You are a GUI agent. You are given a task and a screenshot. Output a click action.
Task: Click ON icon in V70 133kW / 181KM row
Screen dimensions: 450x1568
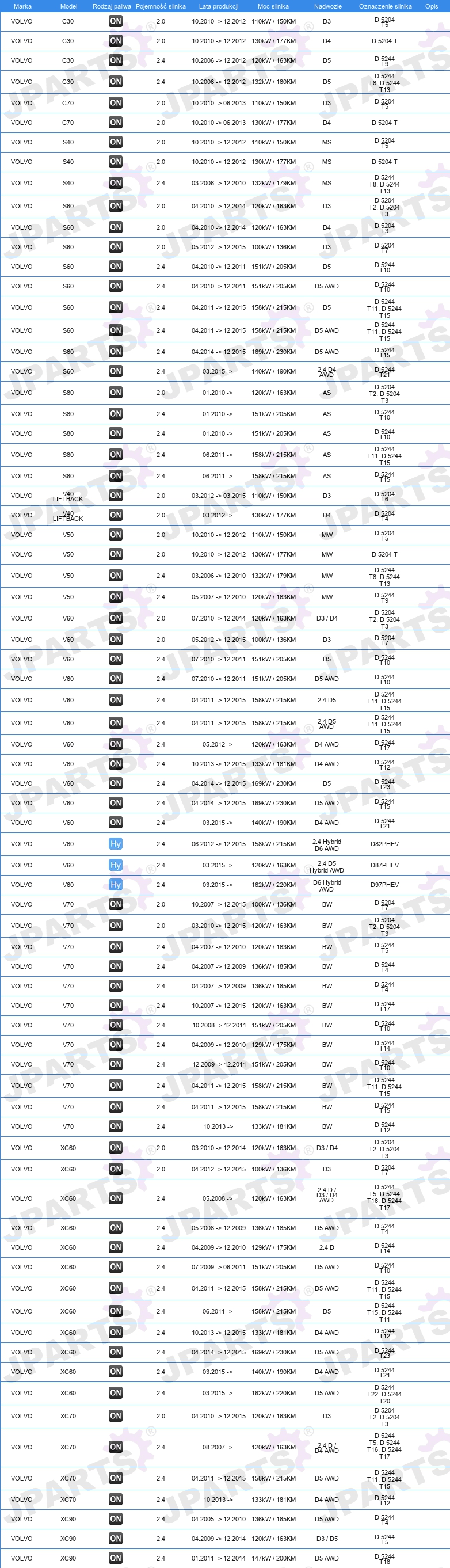coord(116,1126)
